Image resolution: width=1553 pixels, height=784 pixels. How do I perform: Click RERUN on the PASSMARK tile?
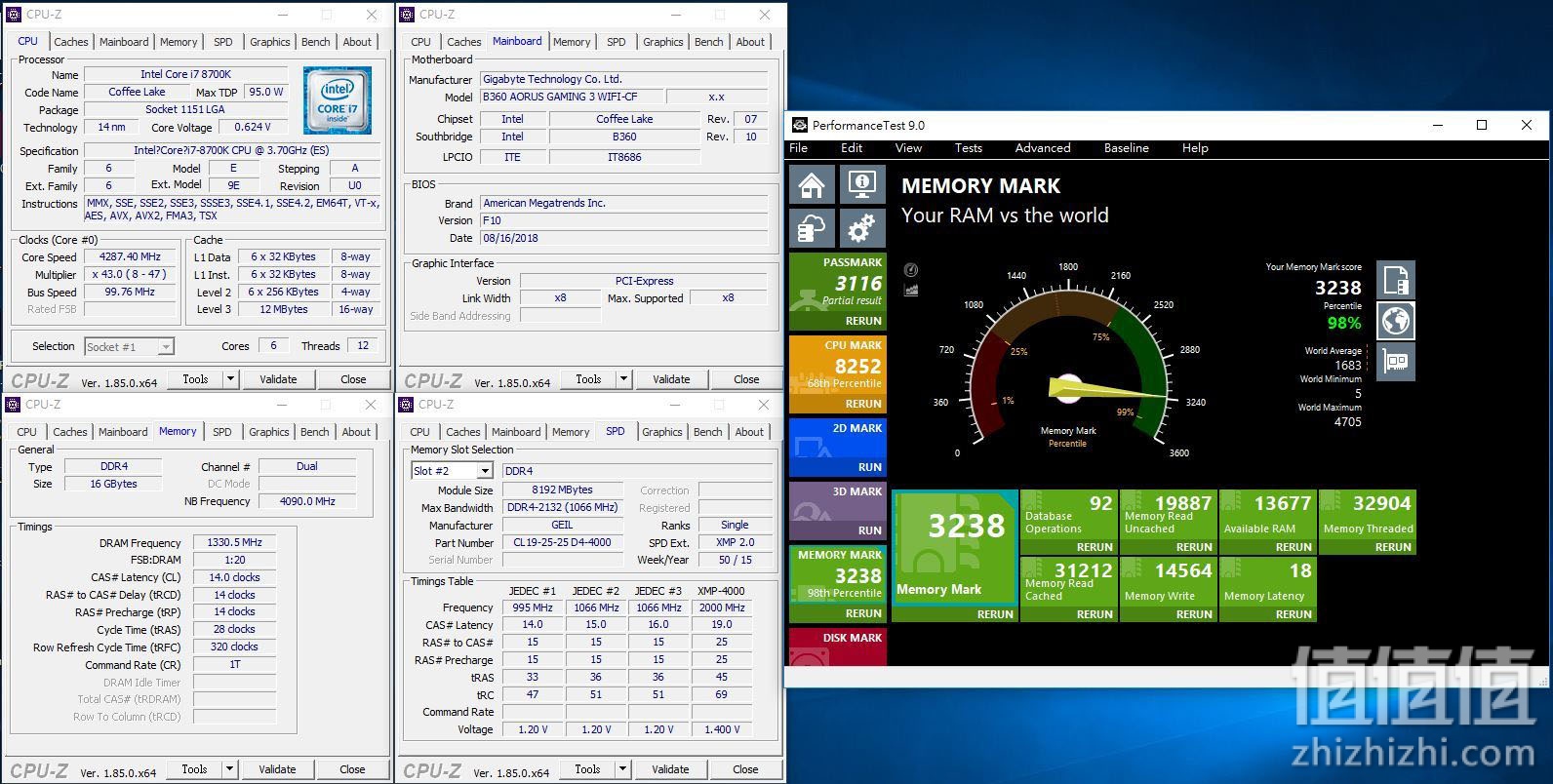tap(863, 321)
